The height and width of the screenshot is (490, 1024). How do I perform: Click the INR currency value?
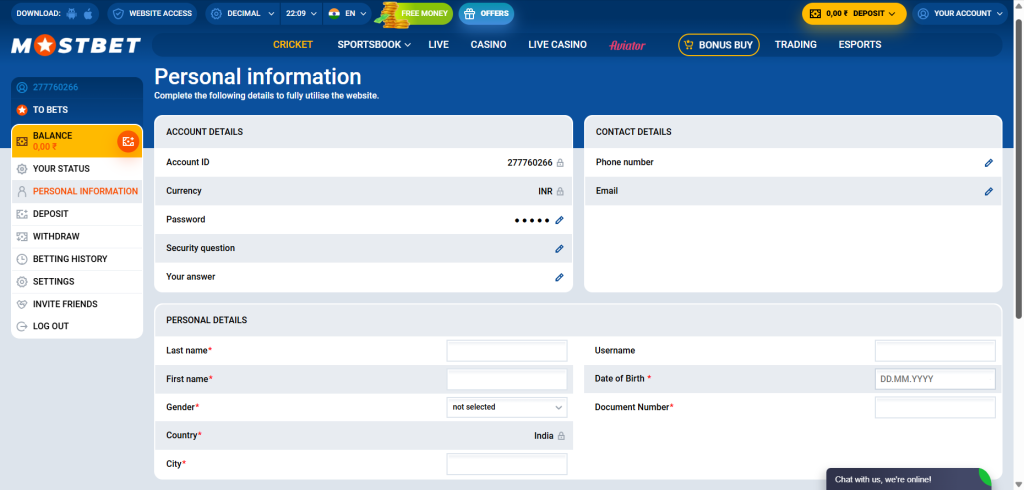(x=545, y=191)
